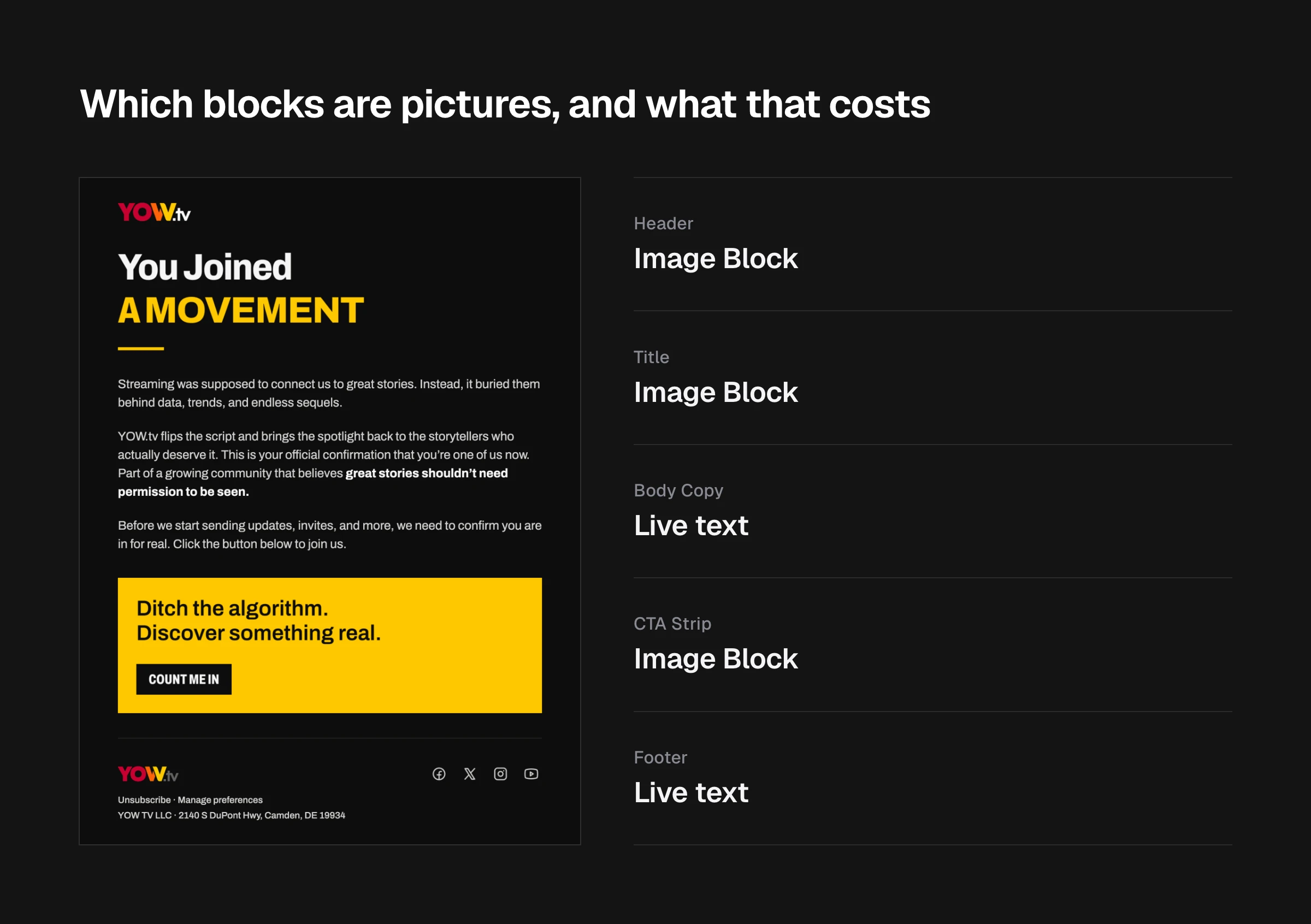This screenshot has height=924, width=1311.
Task: Click 'Image Block' under CTA Strip
Action: pos(716,659)
